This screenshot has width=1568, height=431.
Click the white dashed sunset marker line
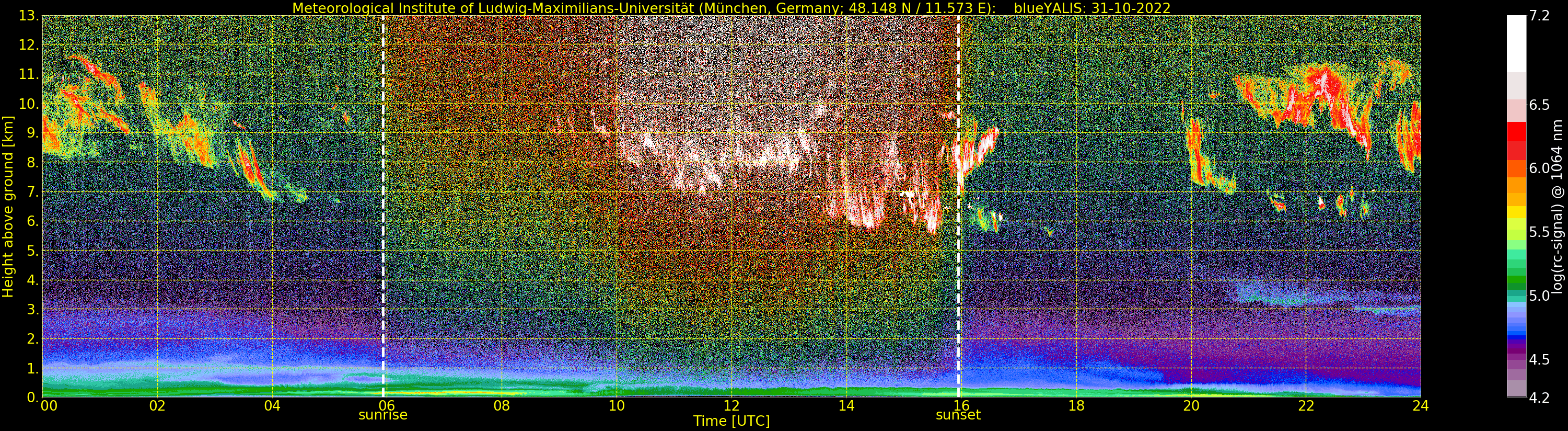(959, 207)
